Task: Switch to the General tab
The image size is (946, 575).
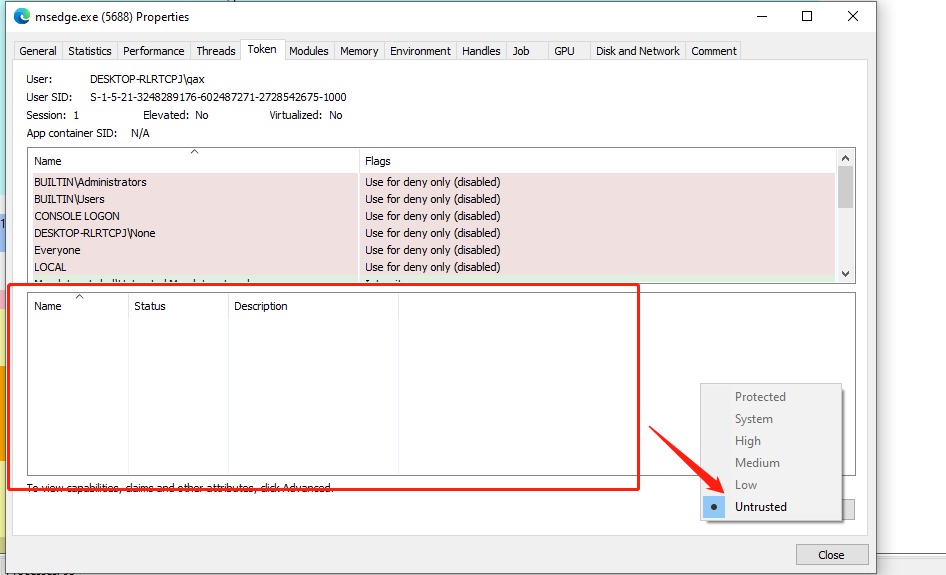Action: [x=38, y=51]
